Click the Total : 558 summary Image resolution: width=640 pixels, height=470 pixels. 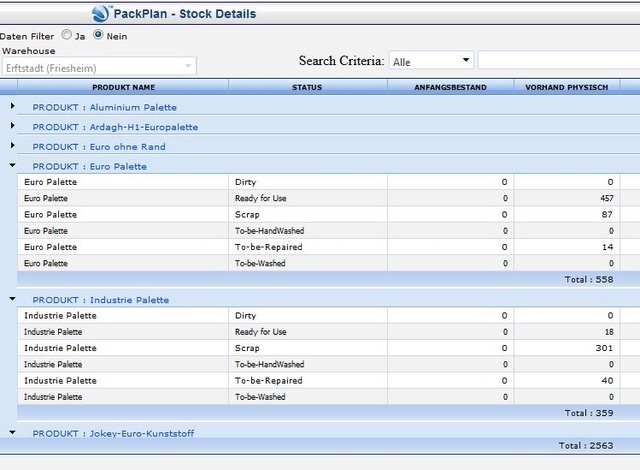pyautogui.click(x=589, y=279)
